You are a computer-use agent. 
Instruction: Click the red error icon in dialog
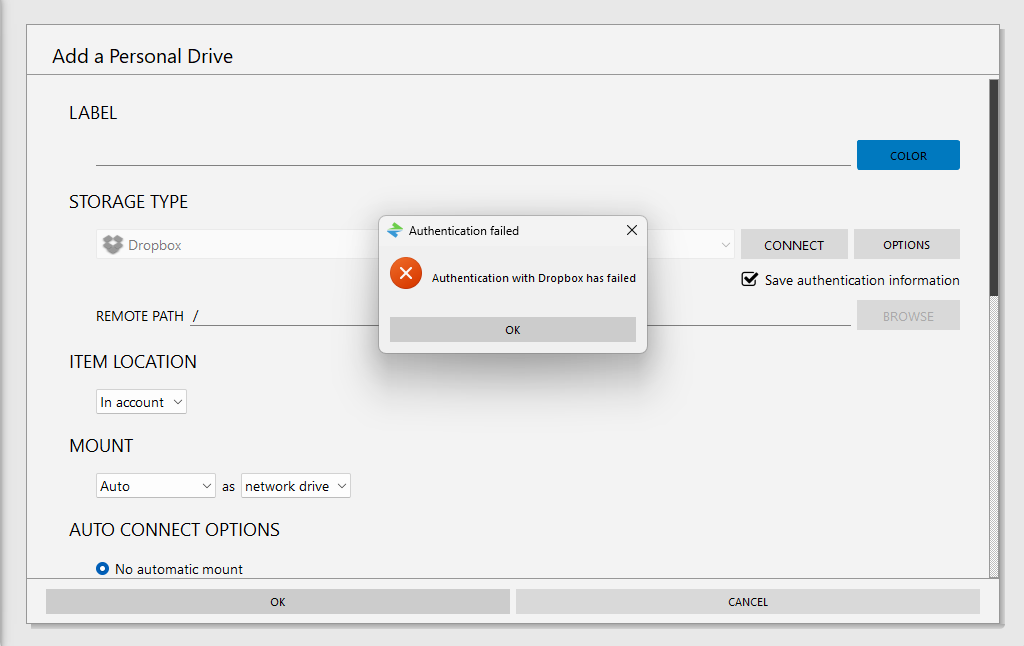(406, 273)
